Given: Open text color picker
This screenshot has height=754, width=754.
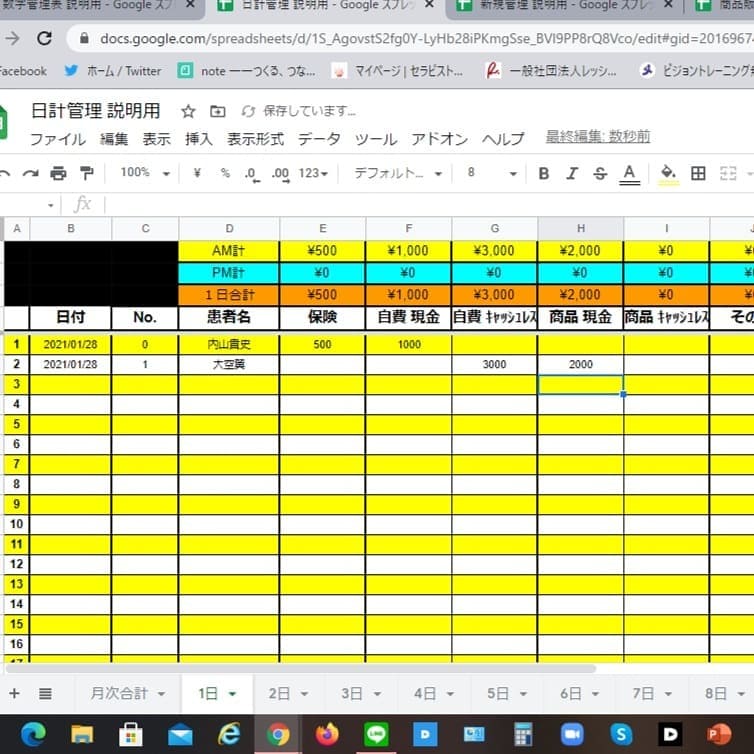Looking at the screenshot, I should (629, 174).
